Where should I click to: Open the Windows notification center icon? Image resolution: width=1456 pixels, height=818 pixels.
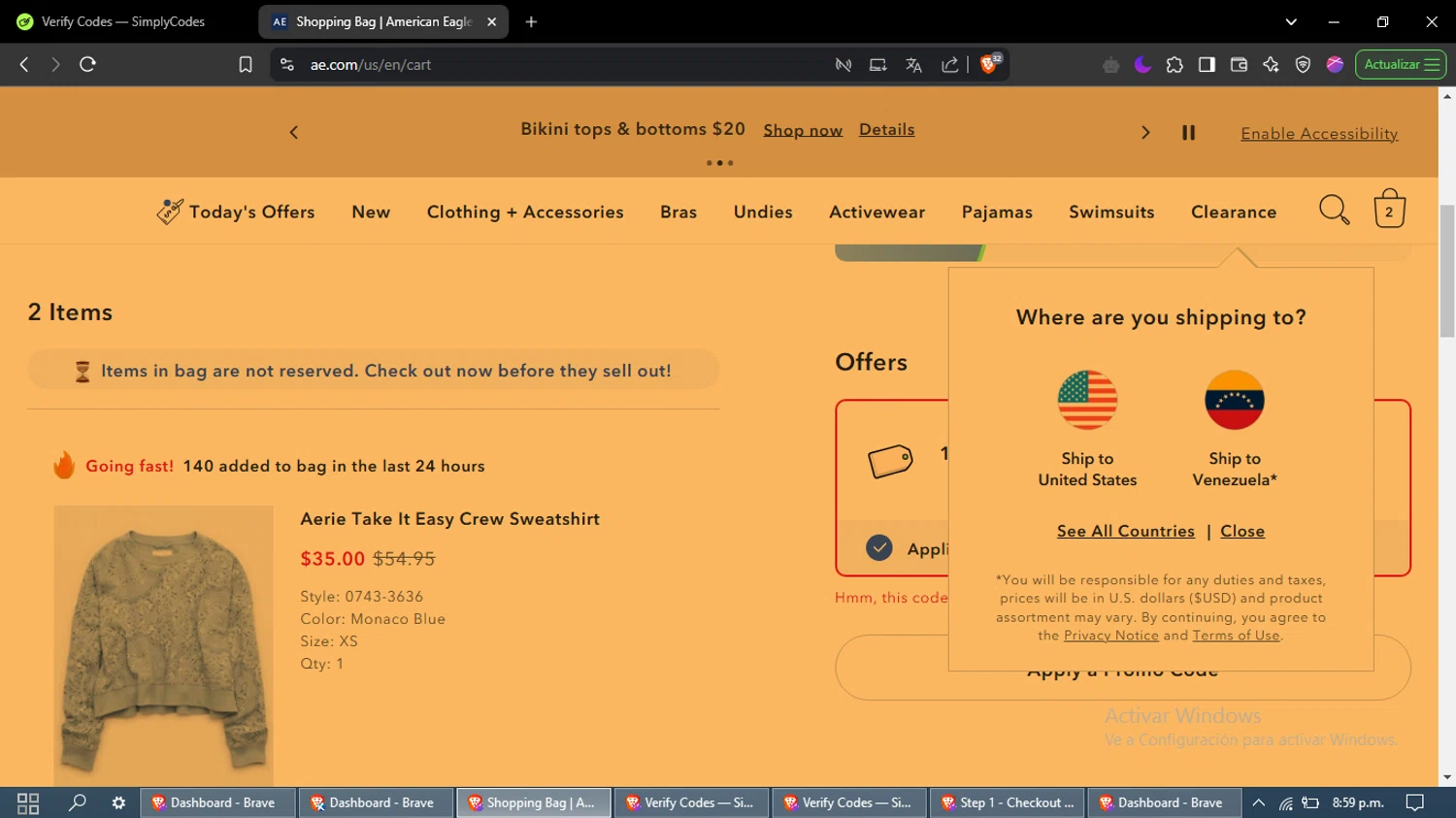(1415, 802)
